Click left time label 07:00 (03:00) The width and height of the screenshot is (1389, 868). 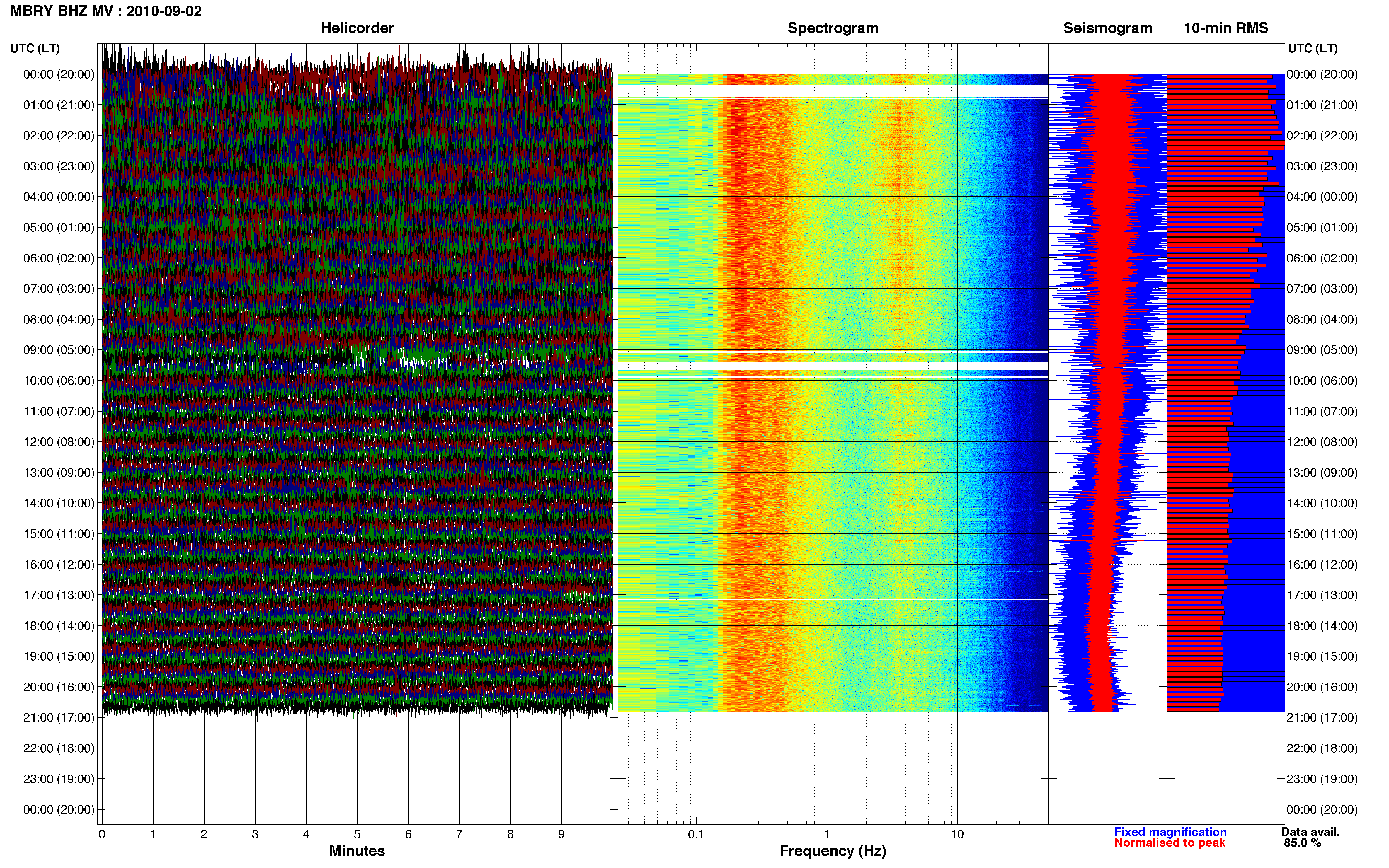pos(59,289)
